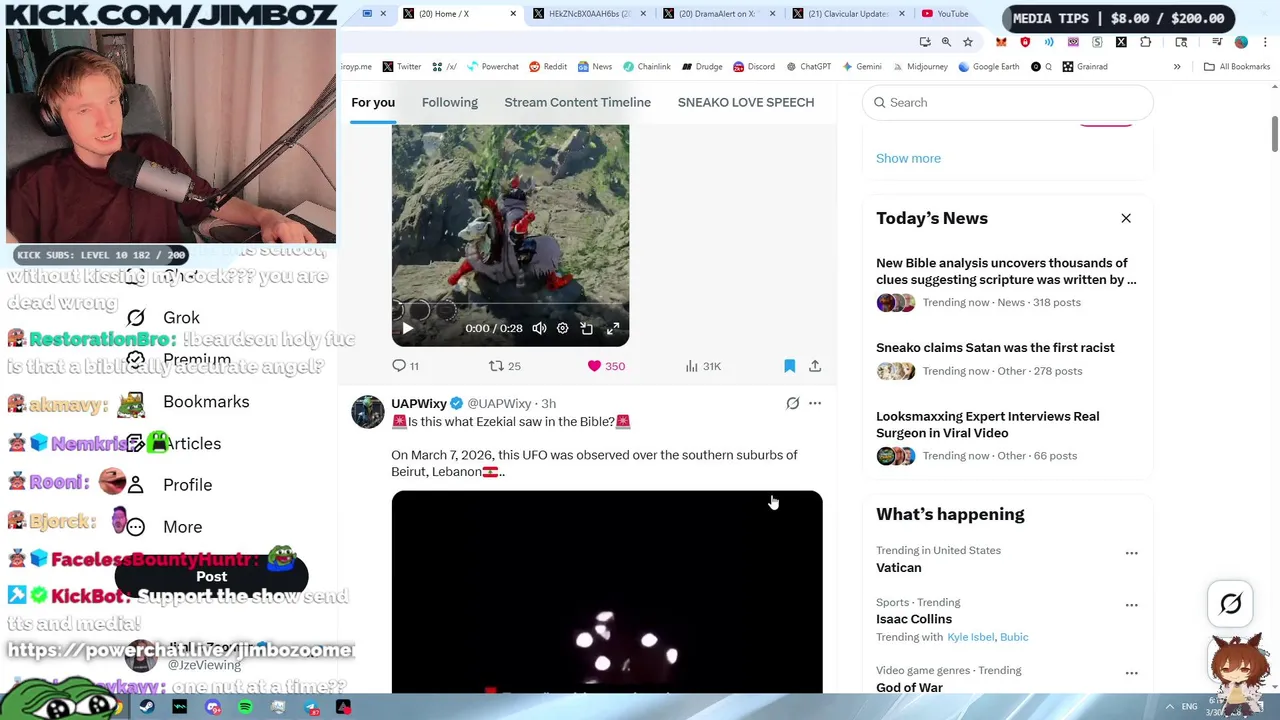The width and height of the screenshot is (1280, 720).
Task: Share the video post via share icon
Action: pyautogui.click(x=815, y=366)
